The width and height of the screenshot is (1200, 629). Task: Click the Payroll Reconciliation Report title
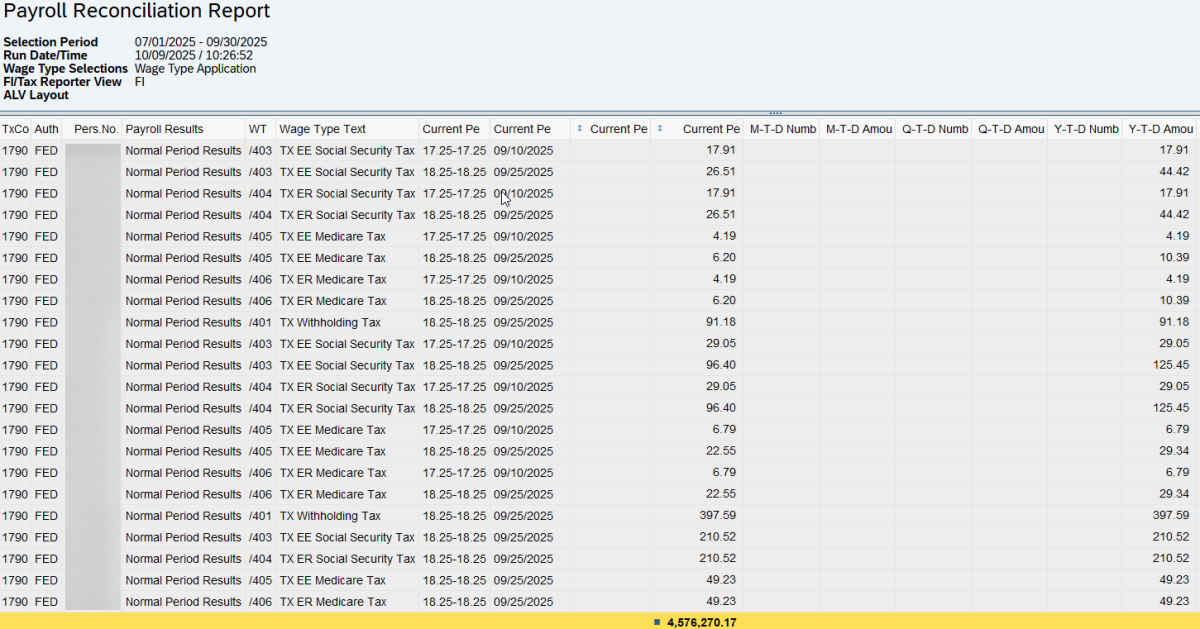(135, 12)
